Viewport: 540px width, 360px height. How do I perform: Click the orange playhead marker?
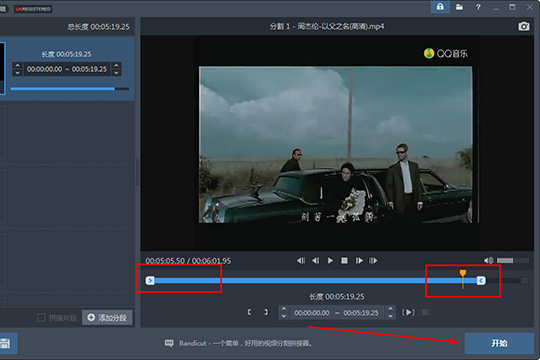click(463, 274)
